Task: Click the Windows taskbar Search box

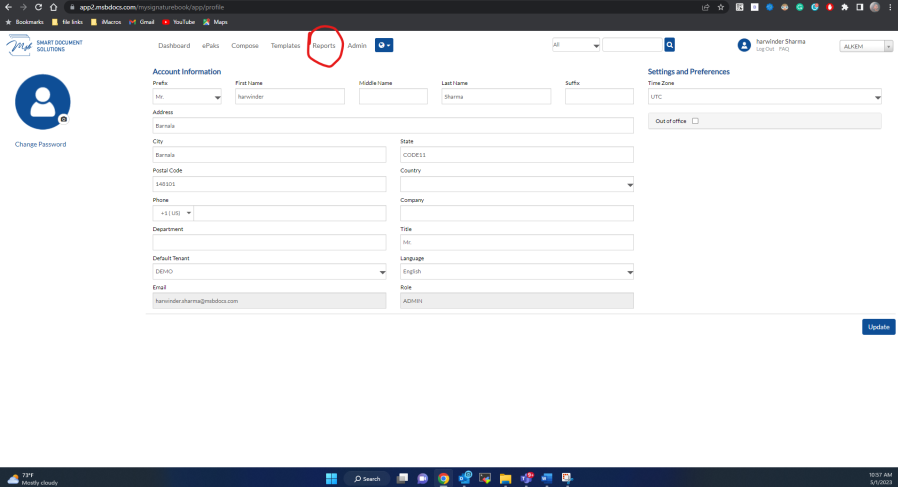Action: pyautogui.click(x=367, y=478)
